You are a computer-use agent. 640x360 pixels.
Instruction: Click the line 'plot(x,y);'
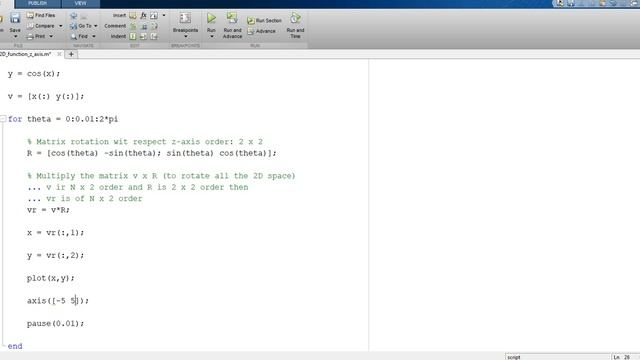point(51,278)
